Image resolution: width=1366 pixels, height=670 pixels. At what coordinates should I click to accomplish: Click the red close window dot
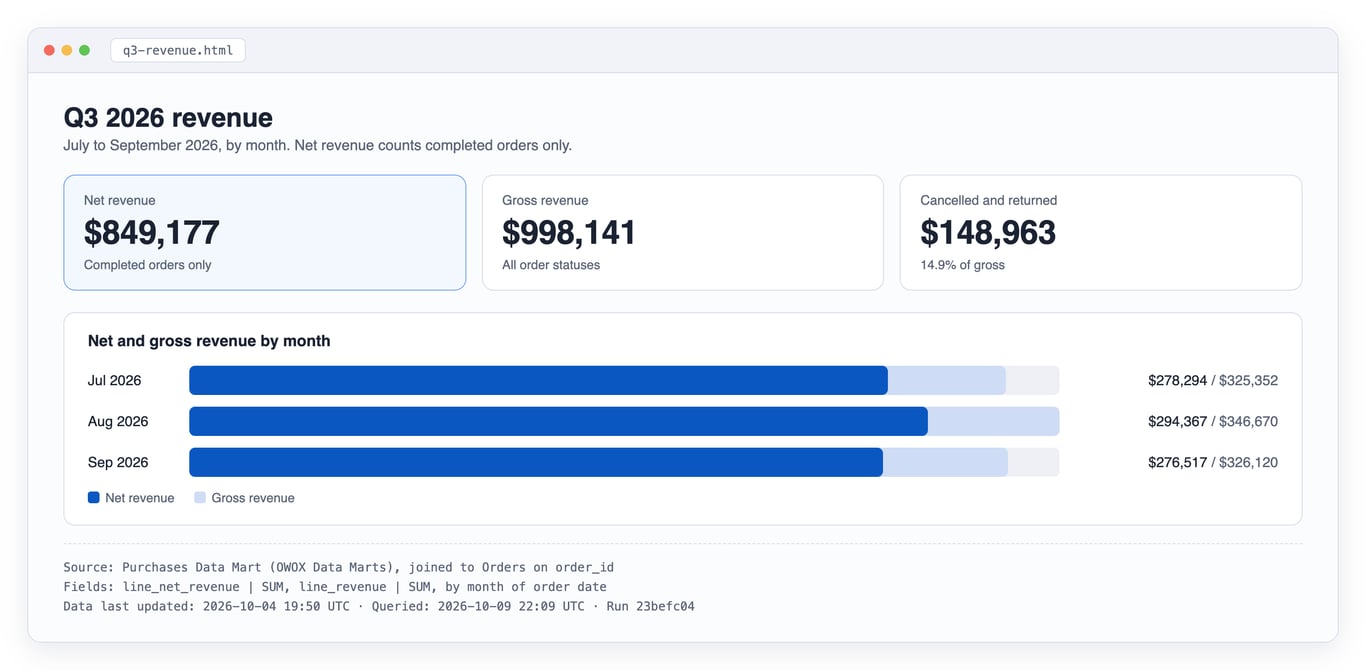(49, 50)
